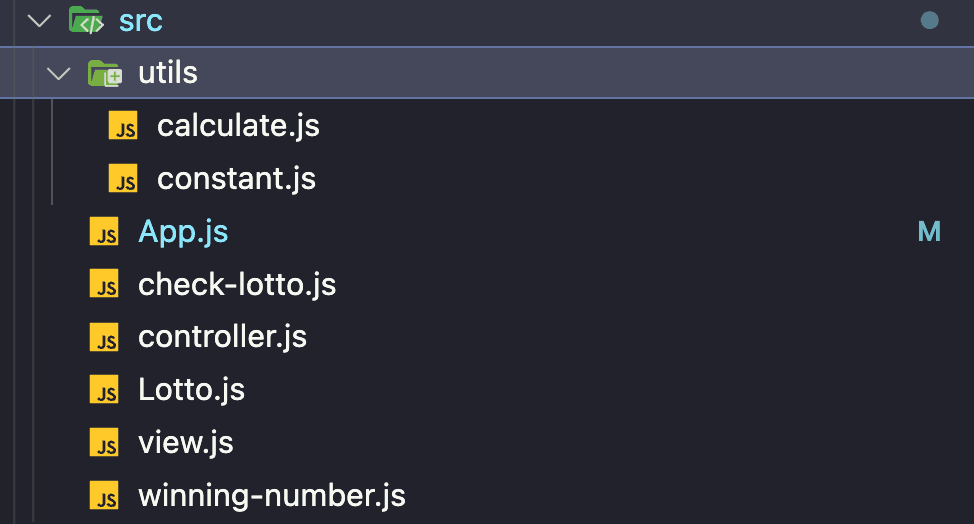Collapse the src folder chevron

pyautogui.click(x=39, y=20)
